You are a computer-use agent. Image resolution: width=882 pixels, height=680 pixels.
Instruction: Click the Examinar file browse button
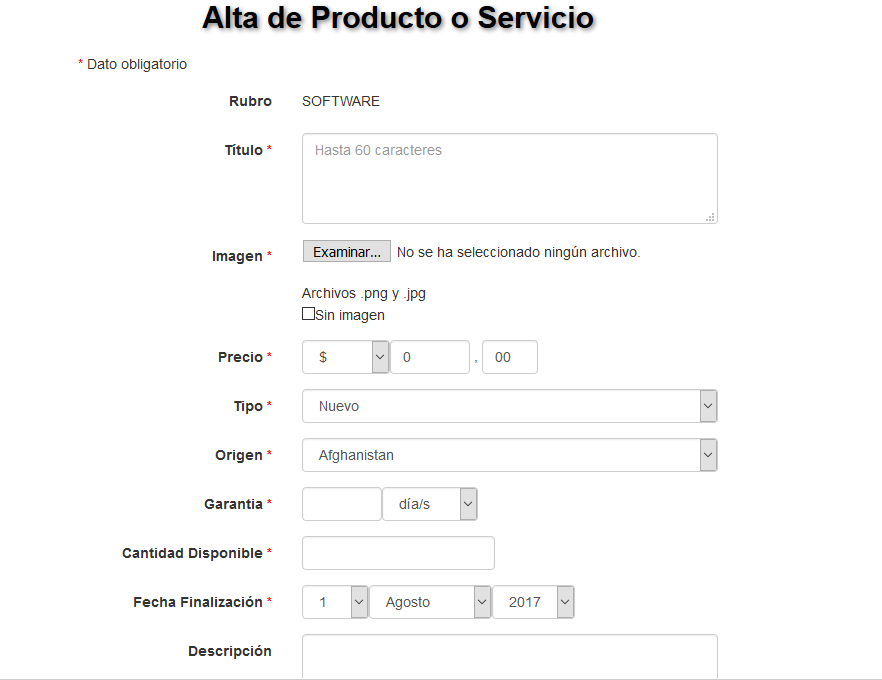coord(346,251)
